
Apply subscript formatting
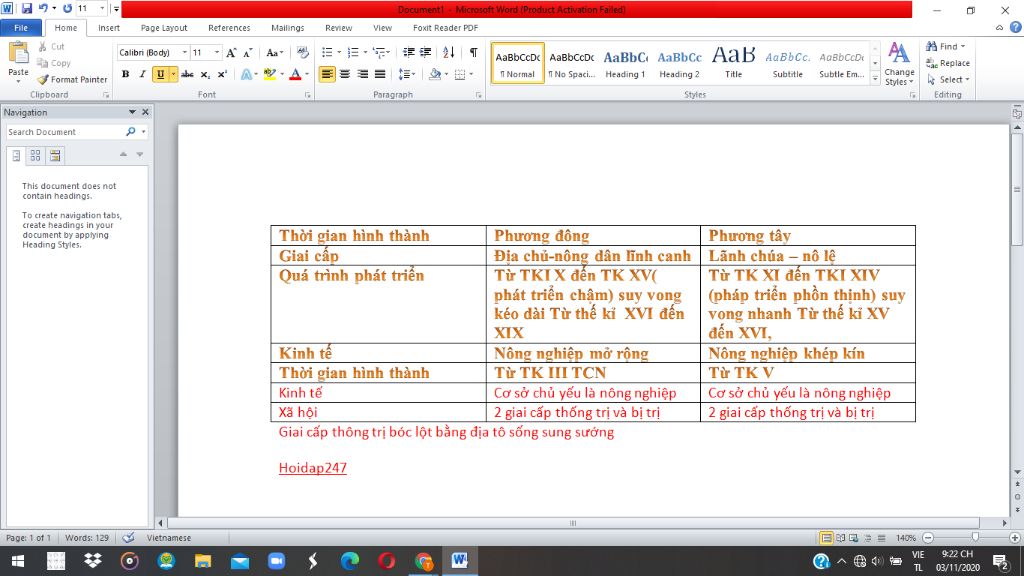(205, 74)
